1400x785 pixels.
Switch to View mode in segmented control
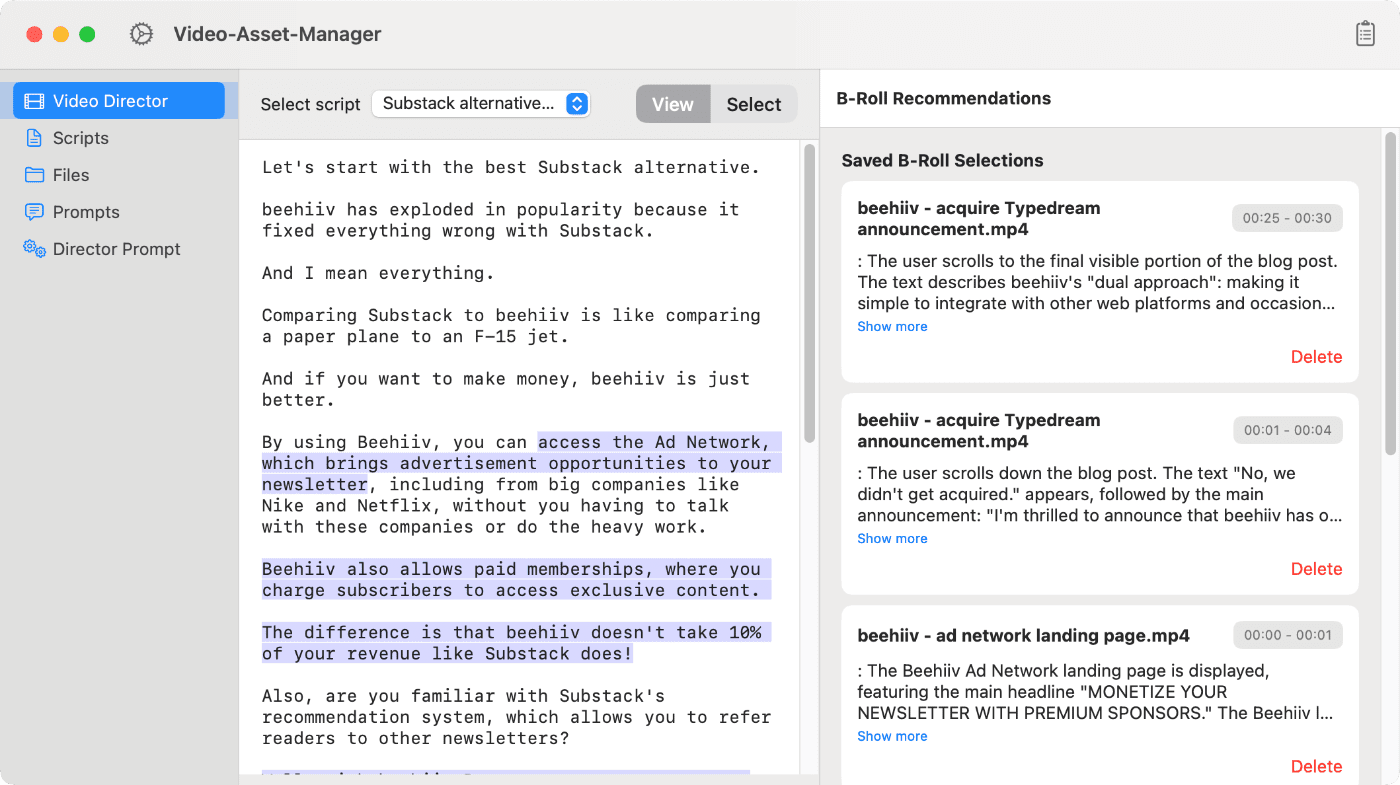coord(672,104)
